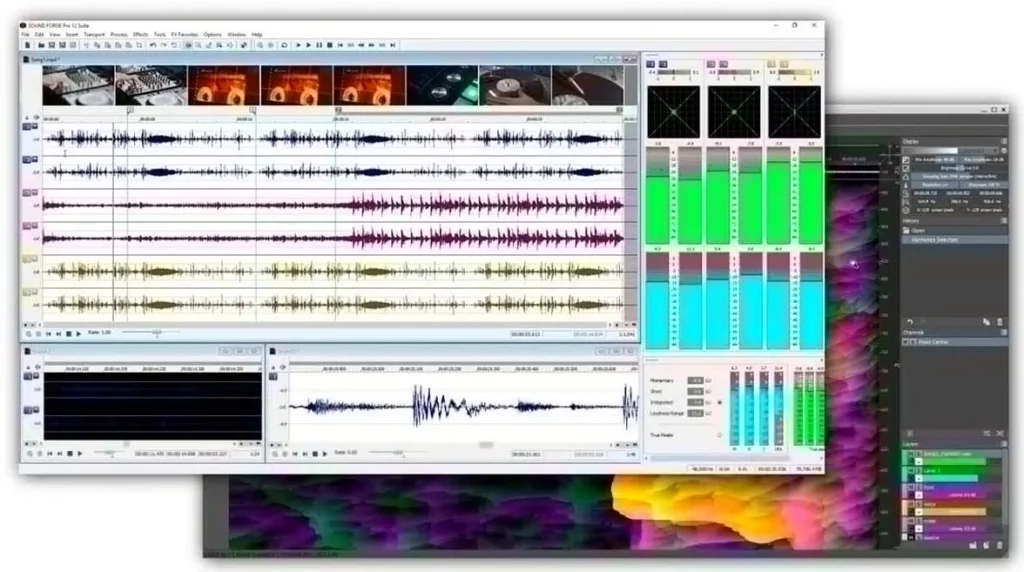Click the Undo arrow in the toolbar
Image resolution: width=1024 pixels, height=572 pixels.
pos(153,45)
